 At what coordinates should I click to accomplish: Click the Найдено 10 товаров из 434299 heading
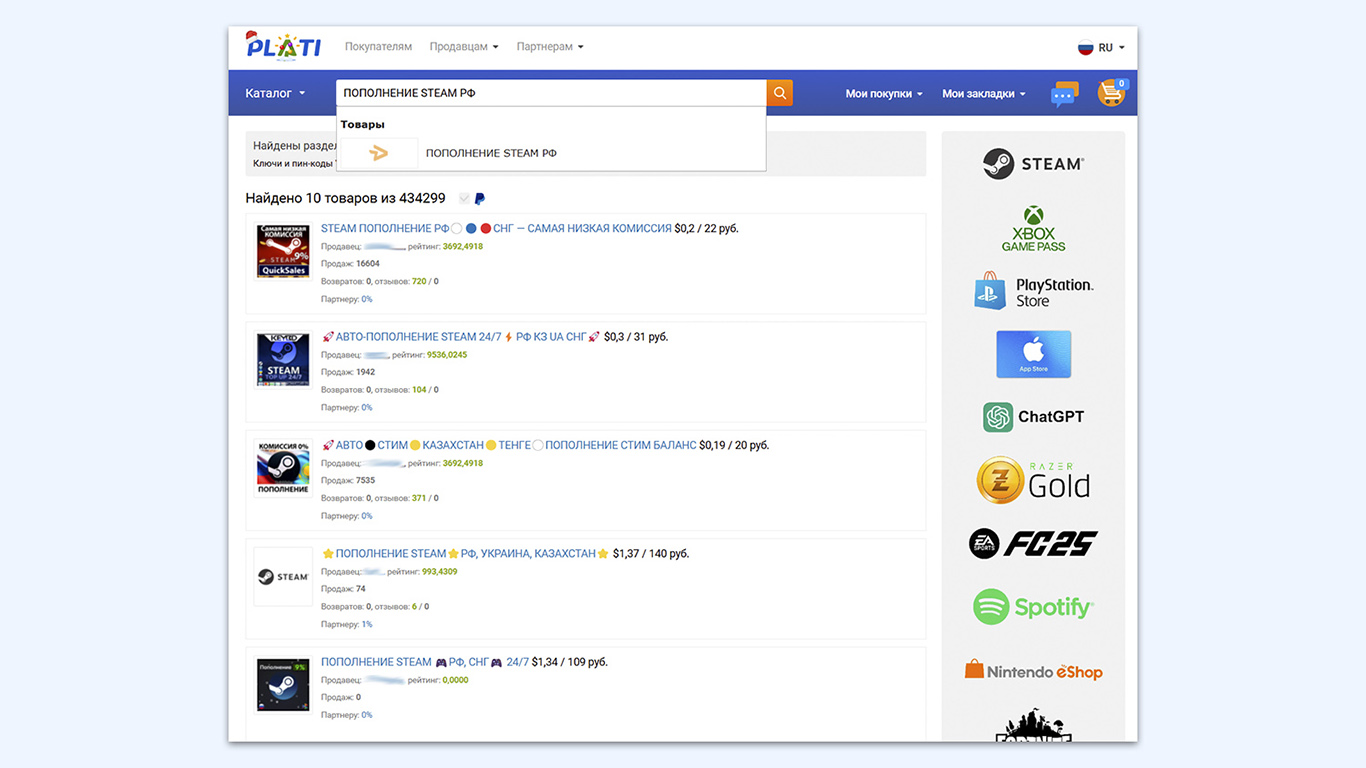[x=345, y=199]
